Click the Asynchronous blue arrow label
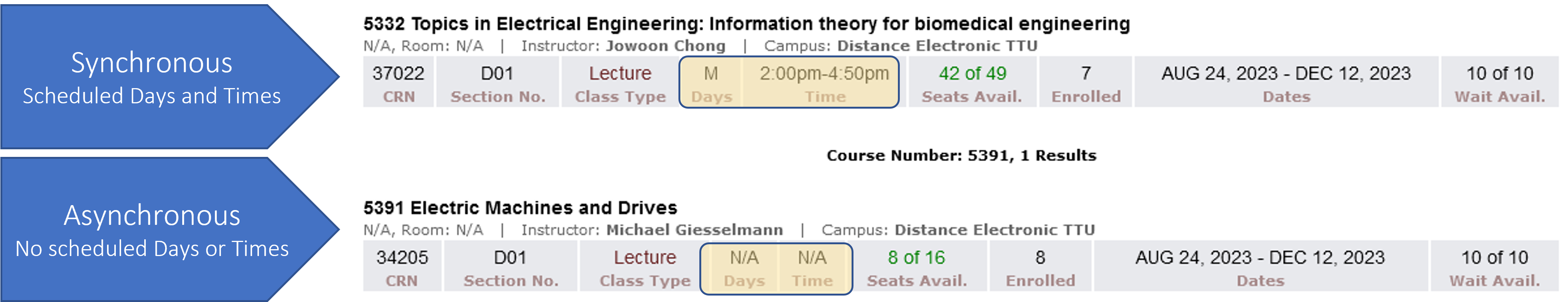Image resolution: width=1568 pixels, height=302 pixels. [x=152, y=230]
